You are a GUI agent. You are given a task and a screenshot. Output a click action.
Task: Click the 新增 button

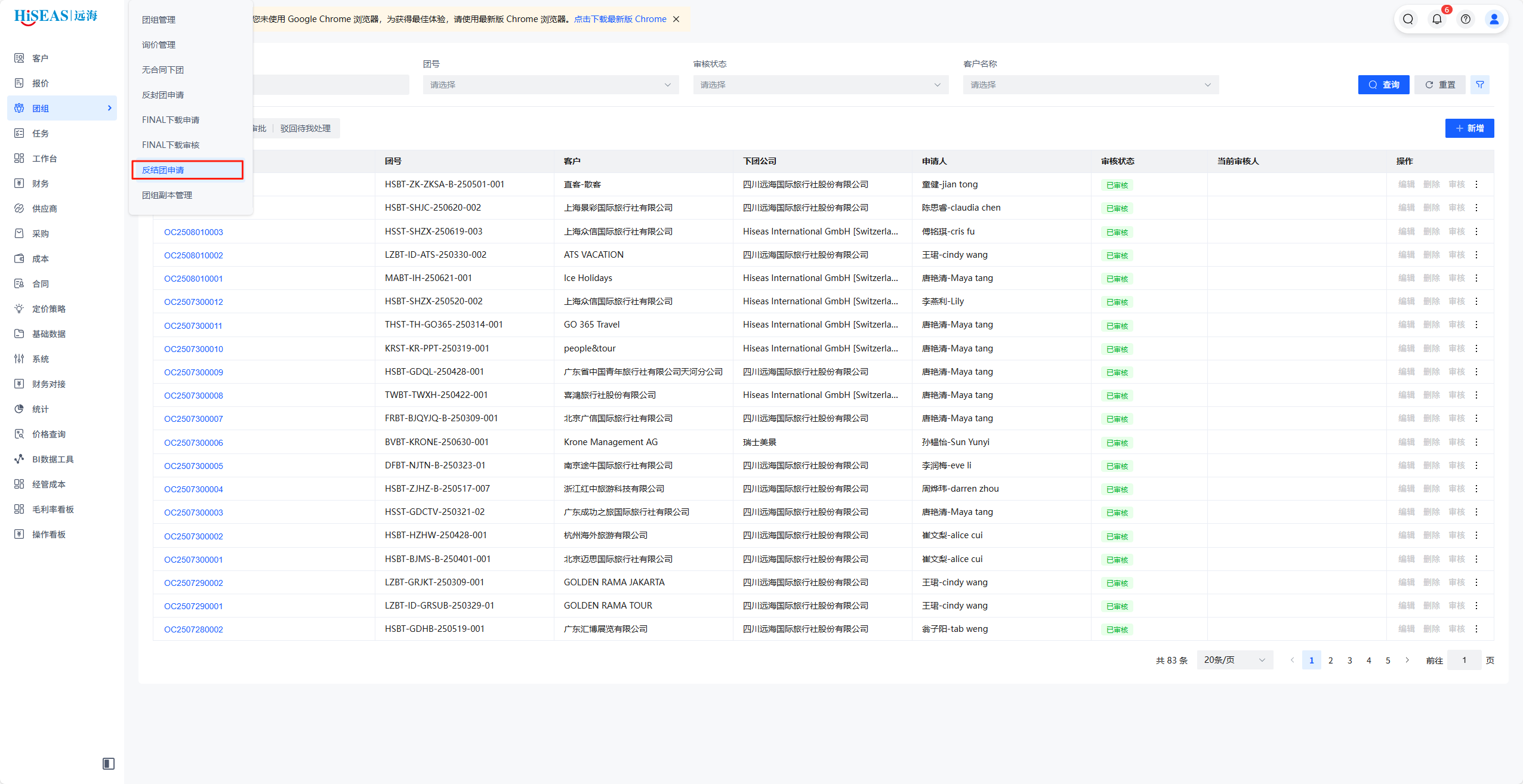click(x=1469, y=128)
